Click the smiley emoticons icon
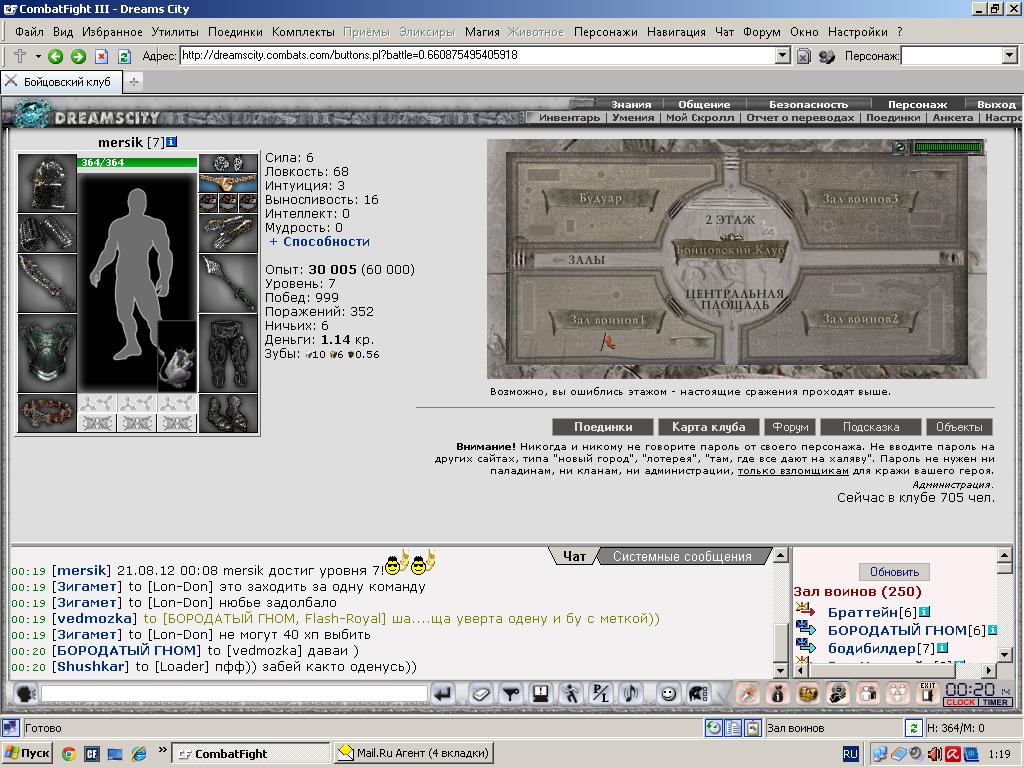Image resolution: width=1024 pixels, height=768 pixels. [667, 694]
